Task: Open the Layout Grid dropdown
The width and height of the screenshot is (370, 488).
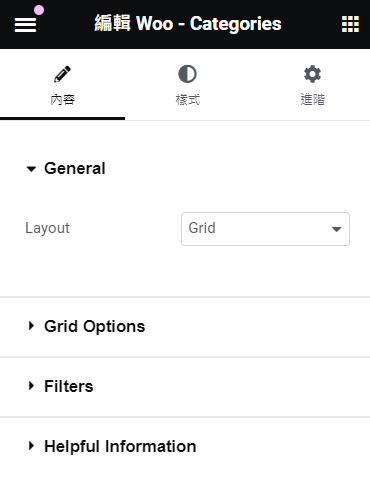Action: point(265,229)
